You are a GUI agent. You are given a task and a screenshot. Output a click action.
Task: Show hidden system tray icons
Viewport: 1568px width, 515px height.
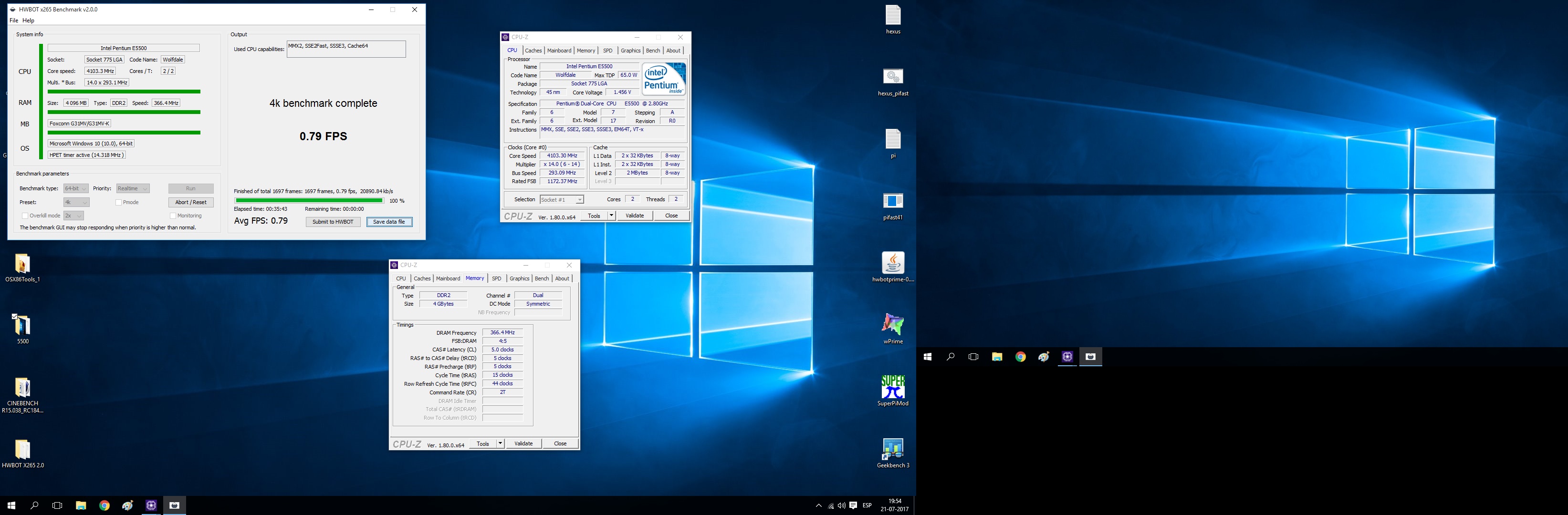click(x=818, y=505)
